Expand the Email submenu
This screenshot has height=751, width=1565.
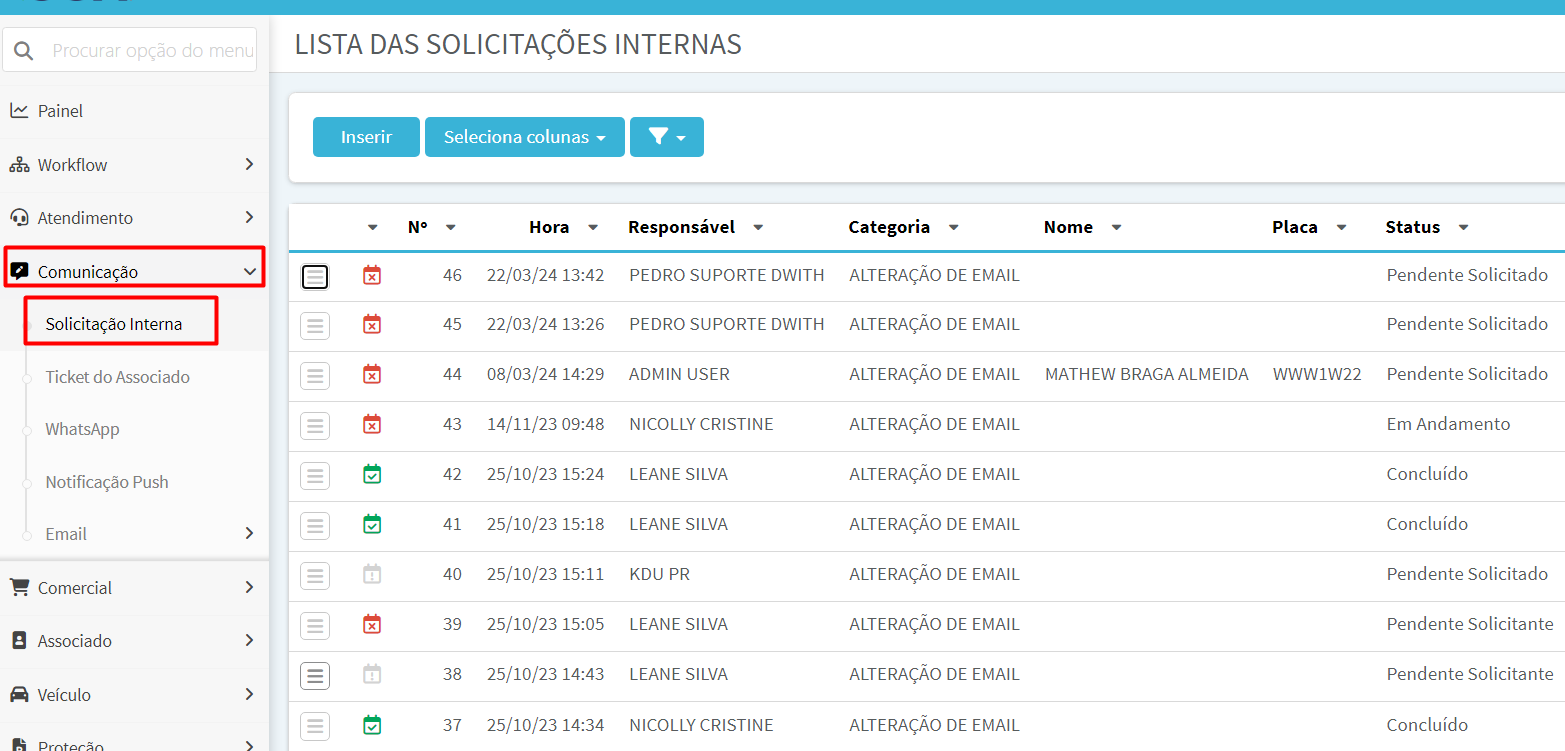(134, 534)
